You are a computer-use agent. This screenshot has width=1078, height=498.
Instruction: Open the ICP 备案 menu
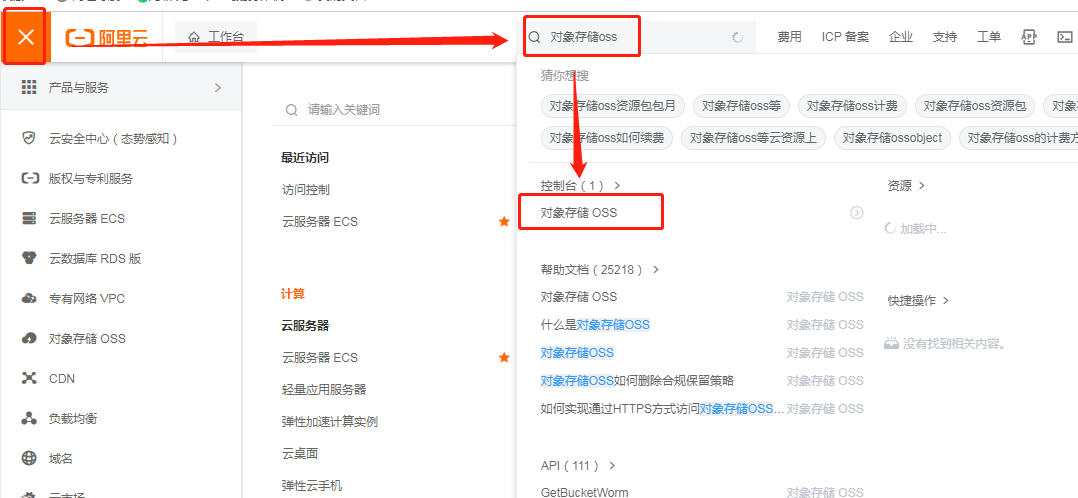pos(845,37)
